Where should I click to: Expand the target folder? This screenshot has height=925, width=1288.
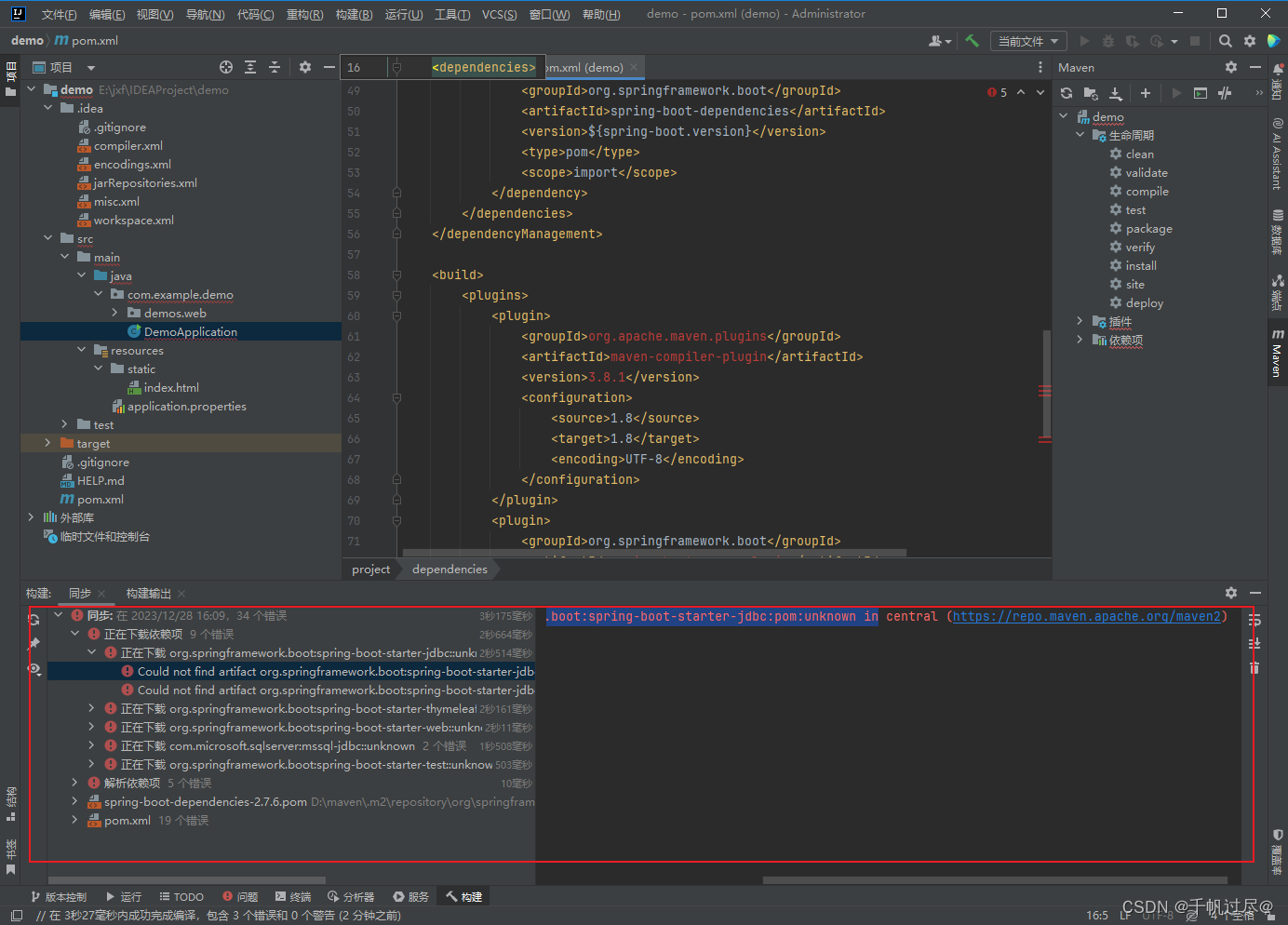click(47, 443)
